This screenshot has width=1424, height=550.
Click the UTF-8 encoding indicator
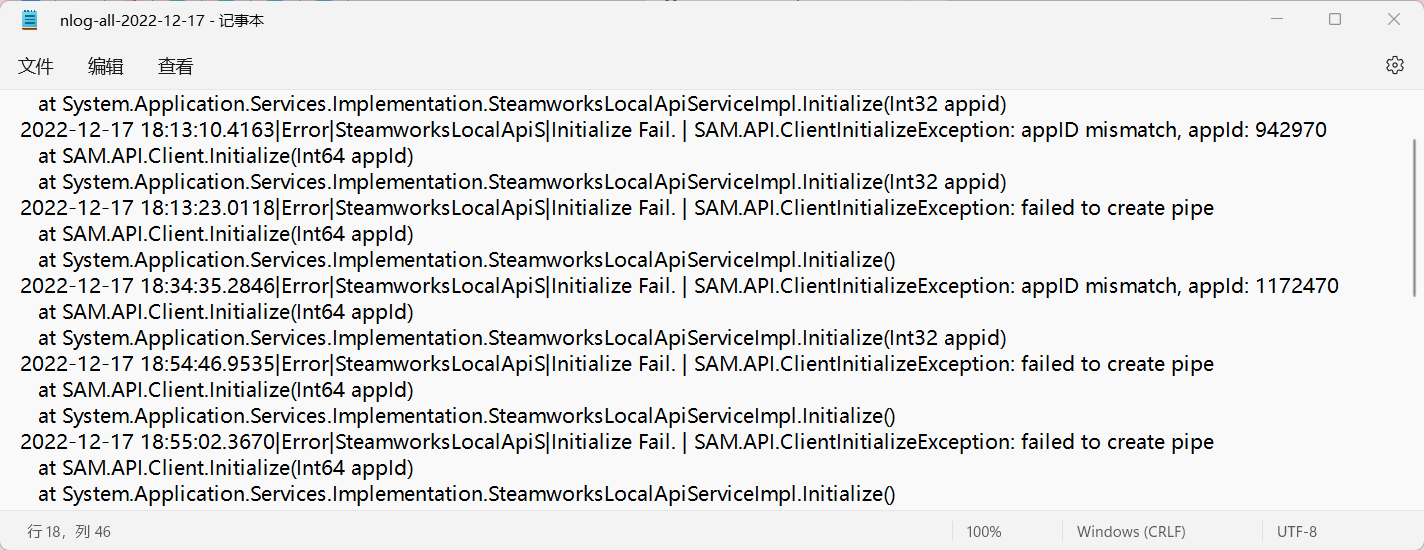tap(1297, 532)
